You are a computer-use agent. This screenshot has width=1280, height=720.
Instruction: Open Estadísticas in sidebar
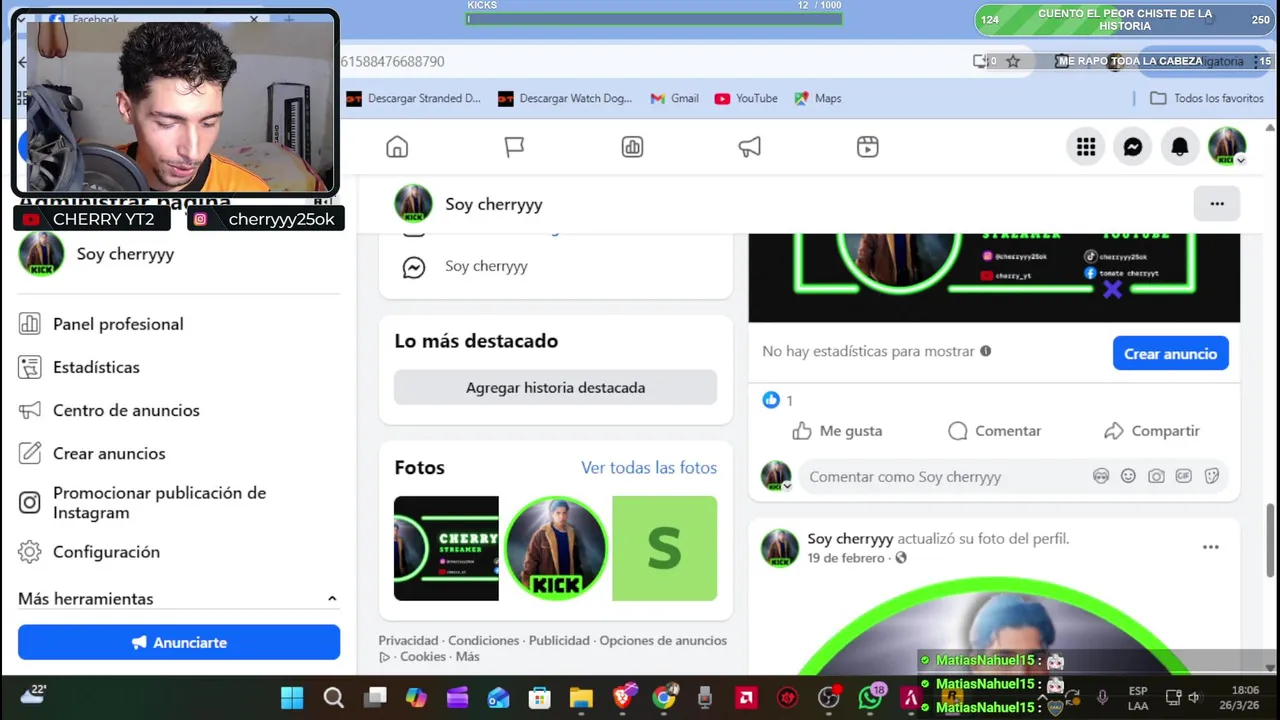96,367
